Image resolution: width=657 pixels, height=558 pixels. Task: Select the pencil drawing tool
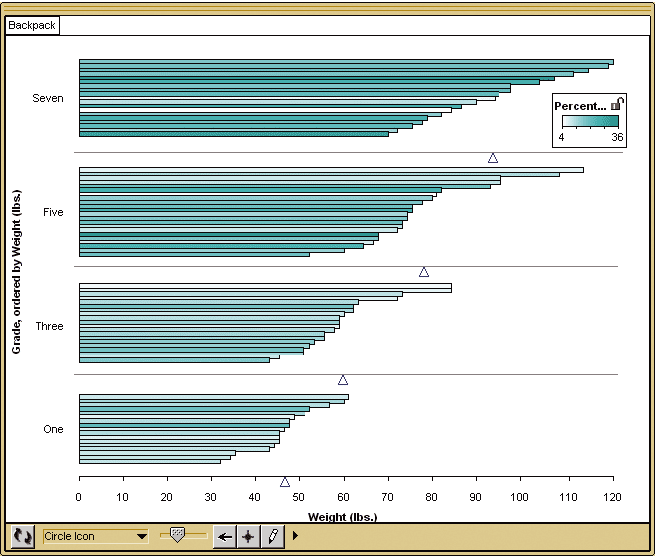(x=272, y=536)
